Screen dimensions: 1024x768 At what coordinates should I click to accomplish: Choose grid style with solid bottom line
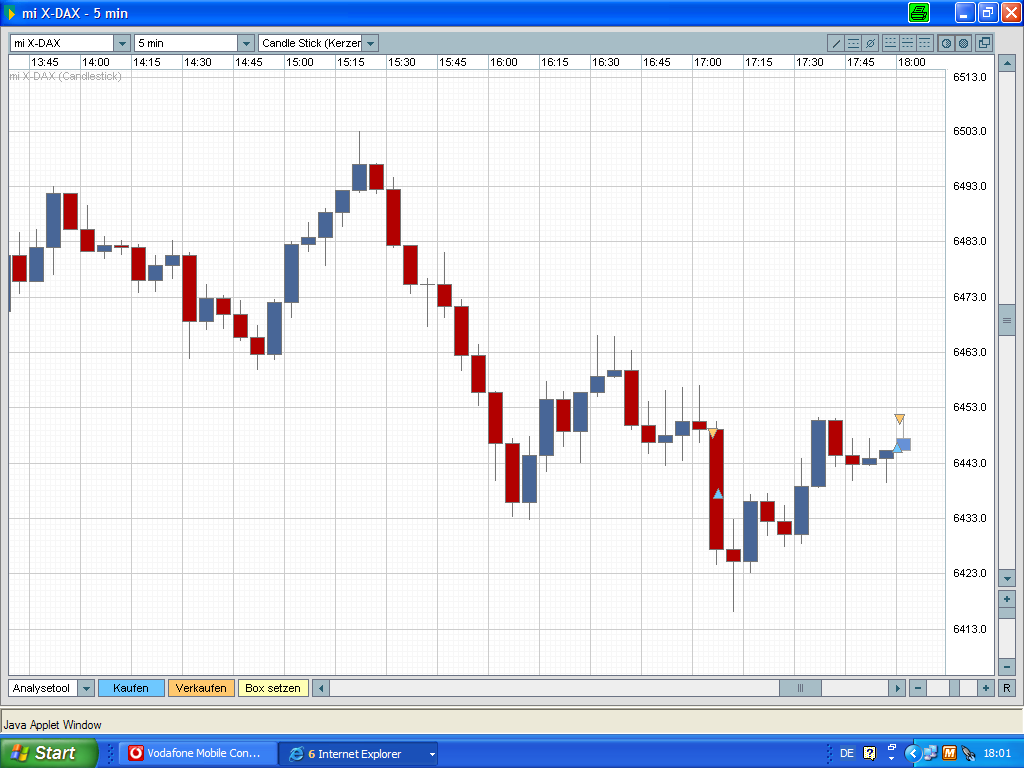890,44
